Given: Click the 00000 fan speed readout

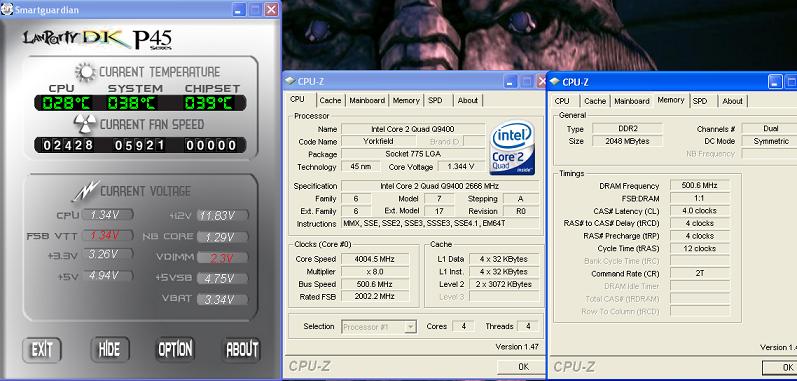Looking at the screenshot, I should coord(211,145).
